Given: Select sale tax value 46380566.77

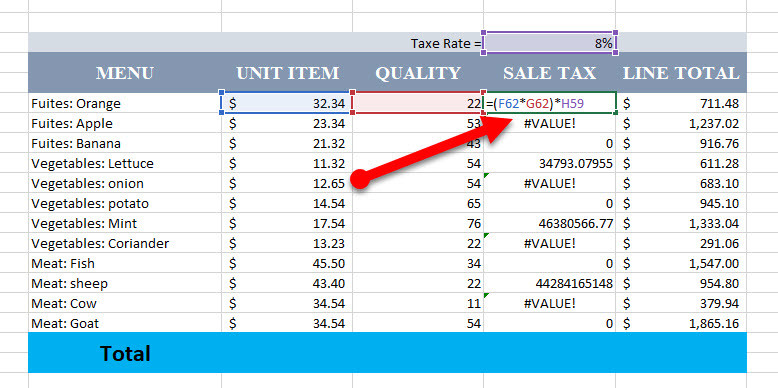Looking at the screenshot, I should tap(550, 223).
